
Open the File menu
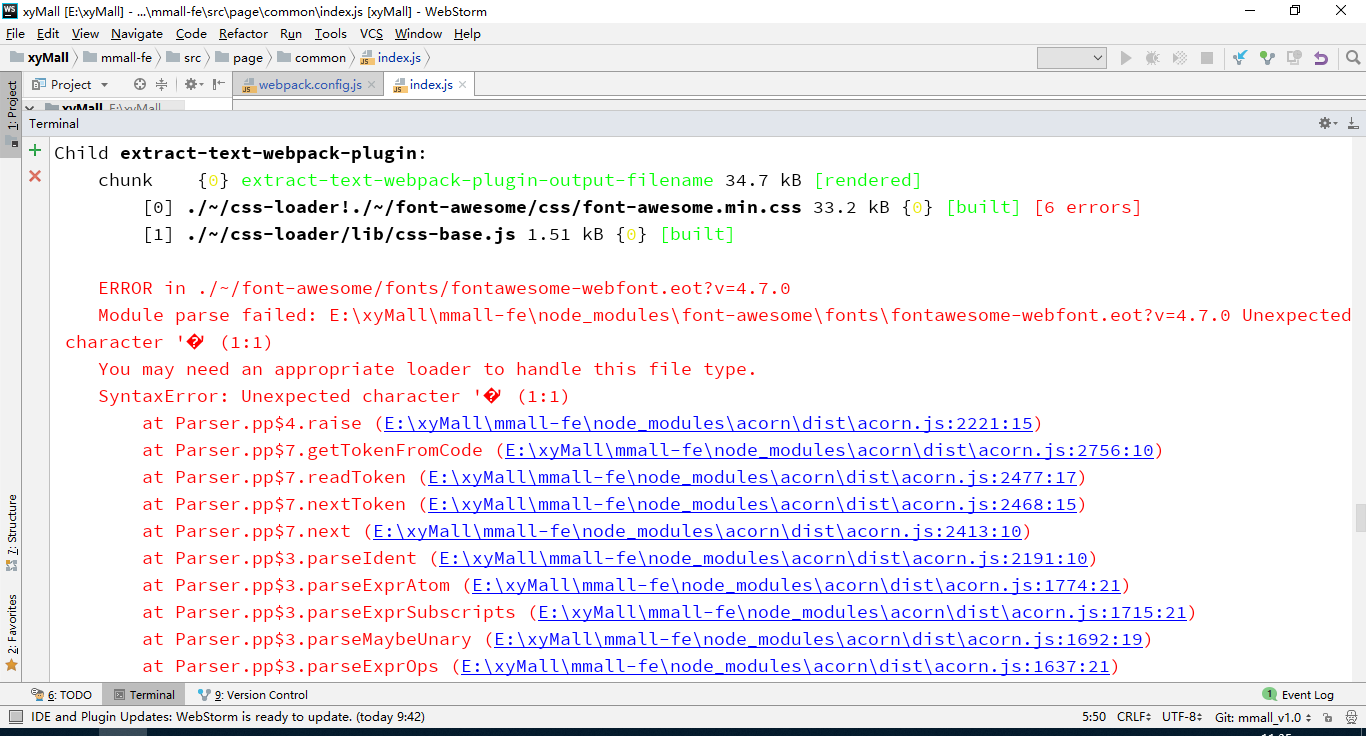[15, 33]
